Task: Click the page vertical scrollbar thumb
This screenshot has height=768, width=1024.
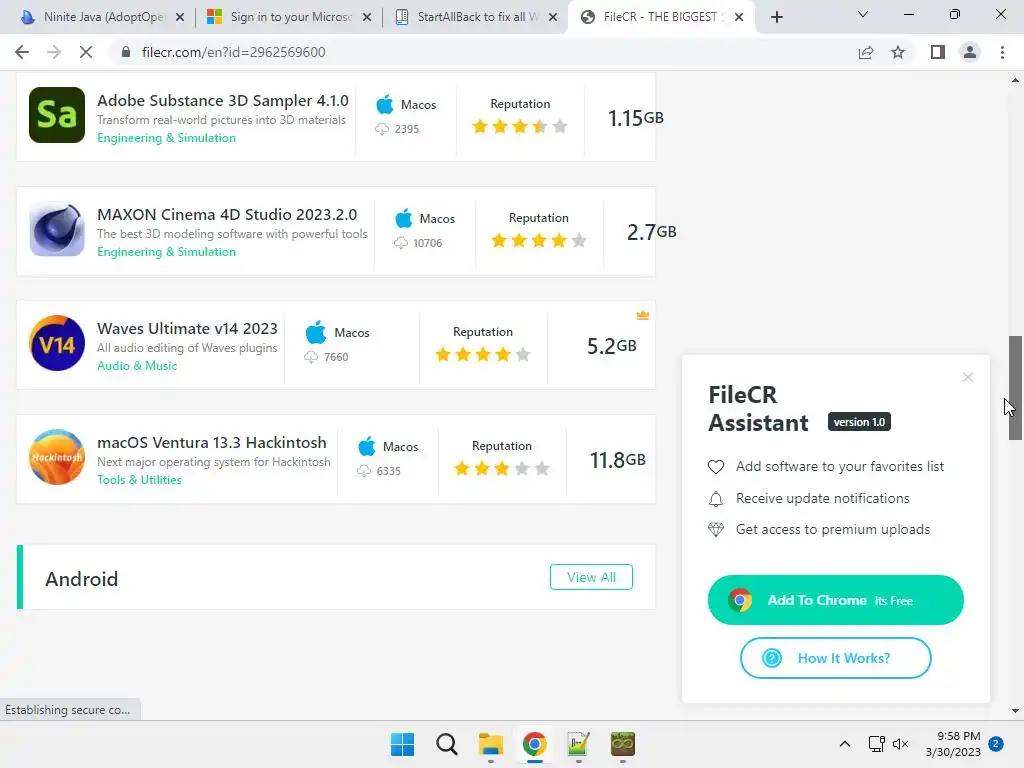Action: pyautogui.click(x=1015, y=388)
